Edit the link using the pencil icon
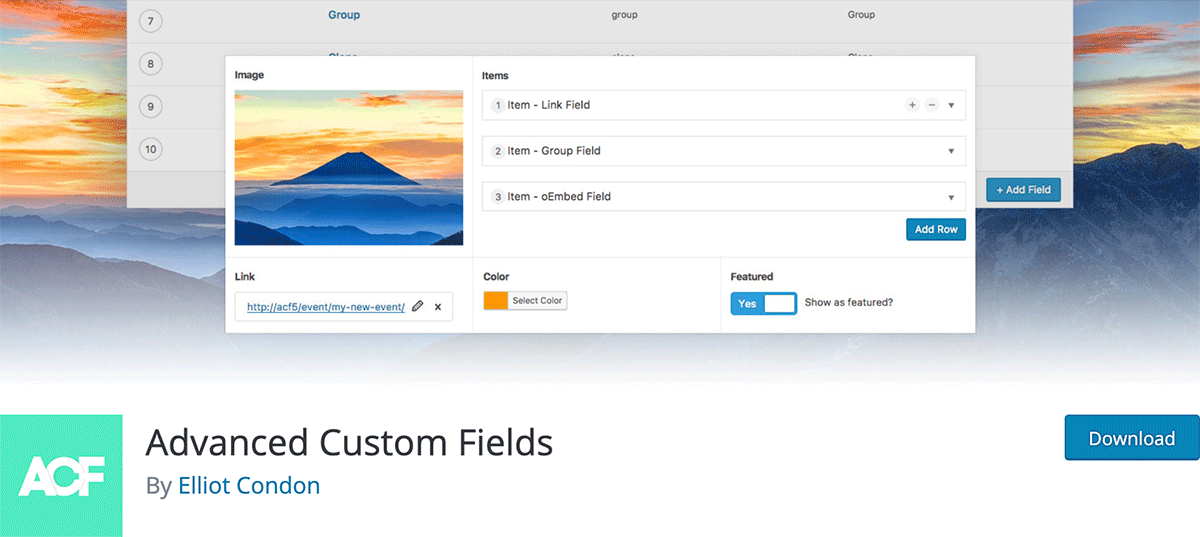The height and width of the screenshot is (537, 1200). (x=418, y=307)
